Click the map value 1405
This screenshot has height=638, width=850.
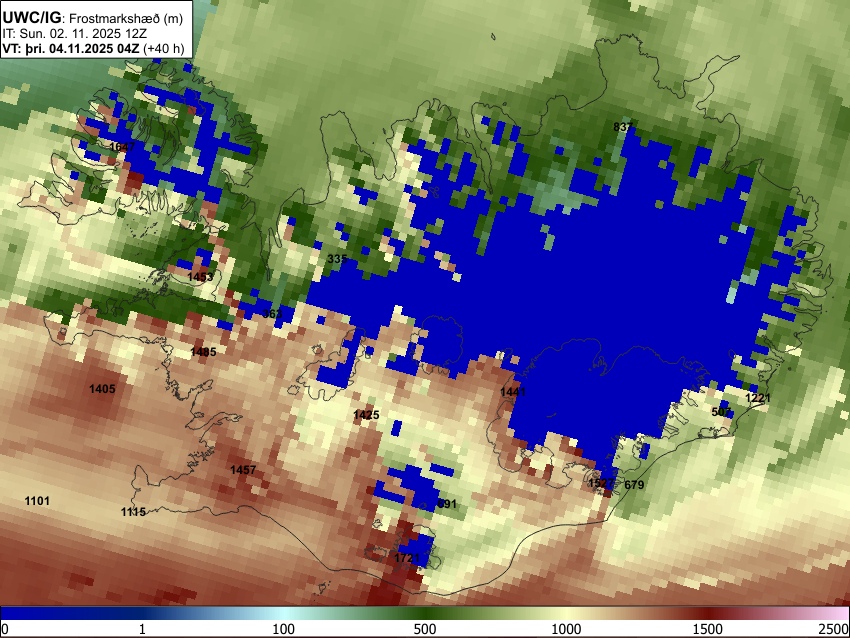click(x=102, y=389)
